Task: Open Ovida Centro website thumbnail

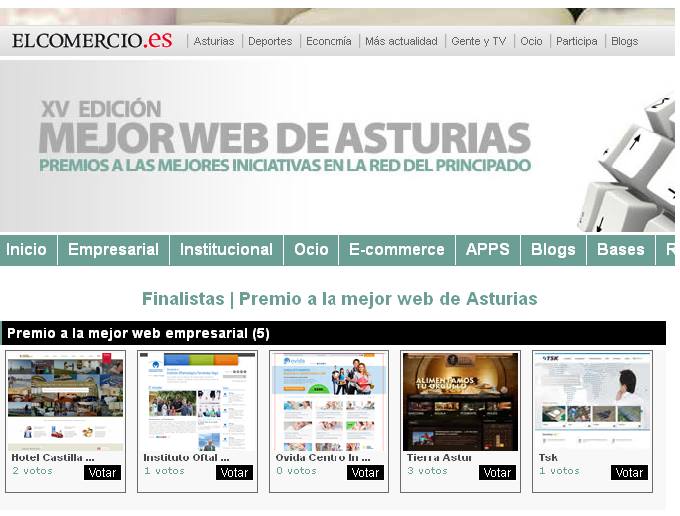Action: tap(329, 402)
